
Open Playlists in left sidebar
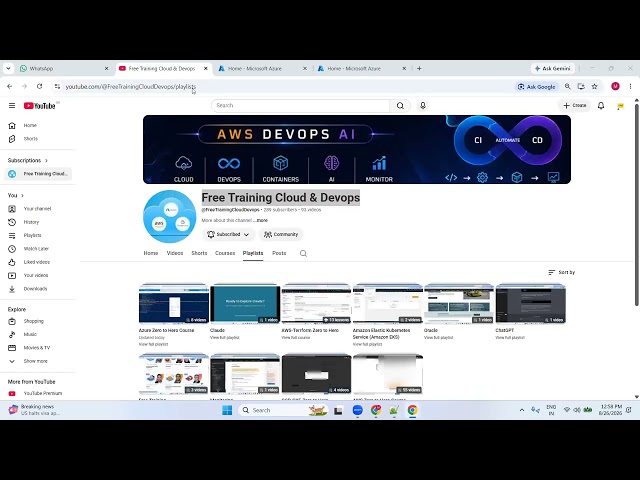[32, 236]
